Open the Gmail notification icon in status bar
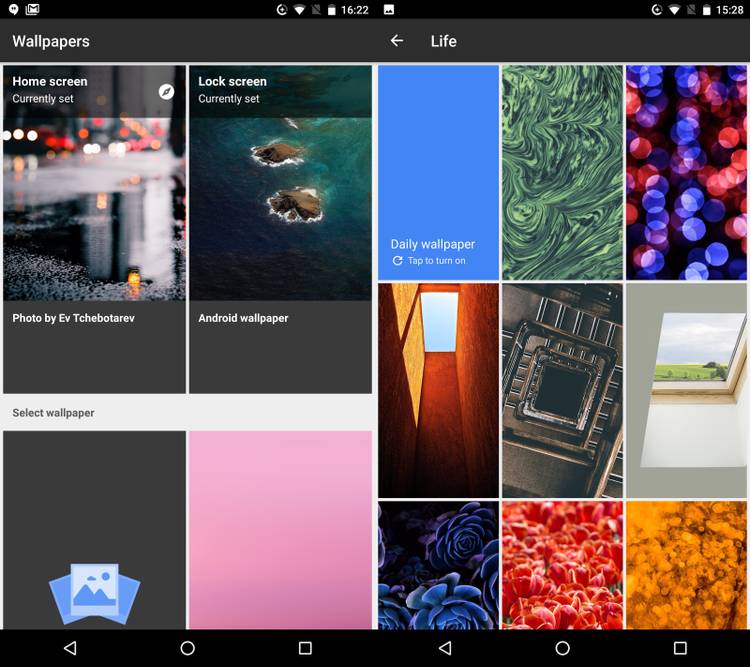 [x=33, y=9]
